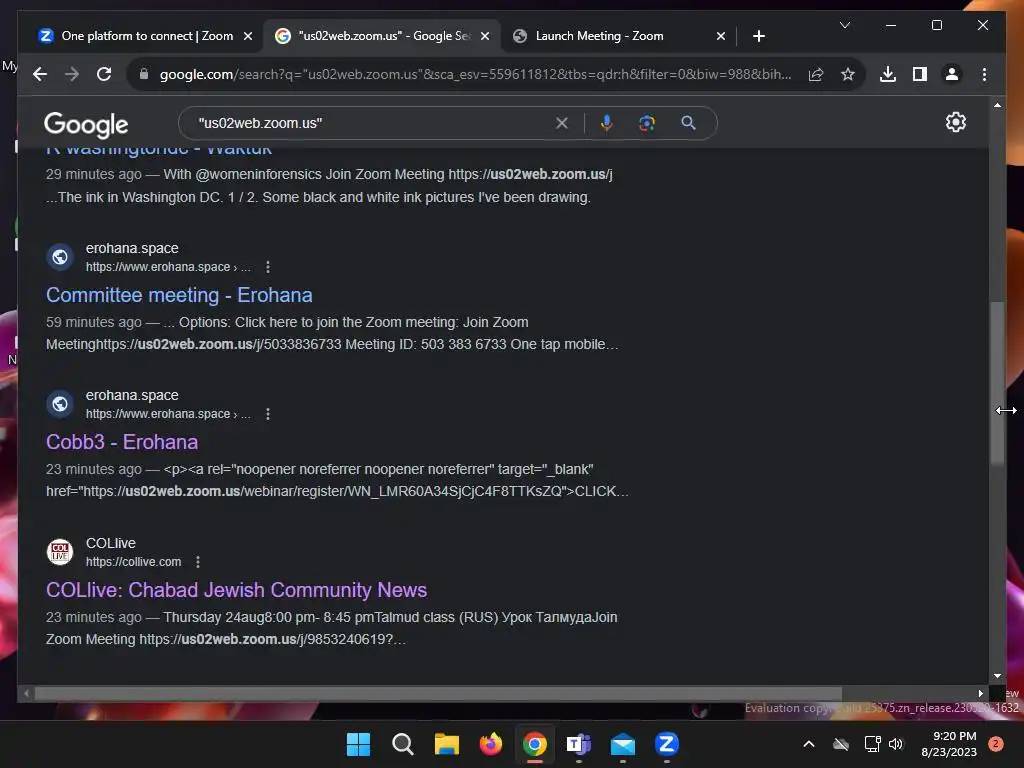Screen dimensions: 1024x768
Task: View site info lock icon
Action: pos(144,74)
